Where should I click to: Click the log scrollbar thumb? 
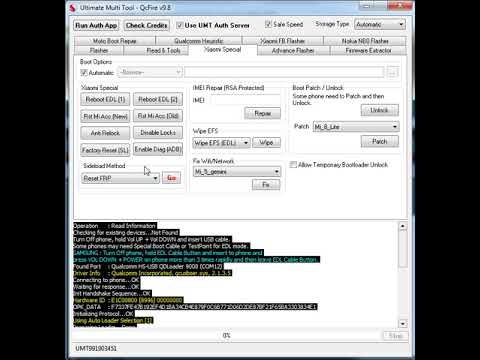tap(403, 249)
